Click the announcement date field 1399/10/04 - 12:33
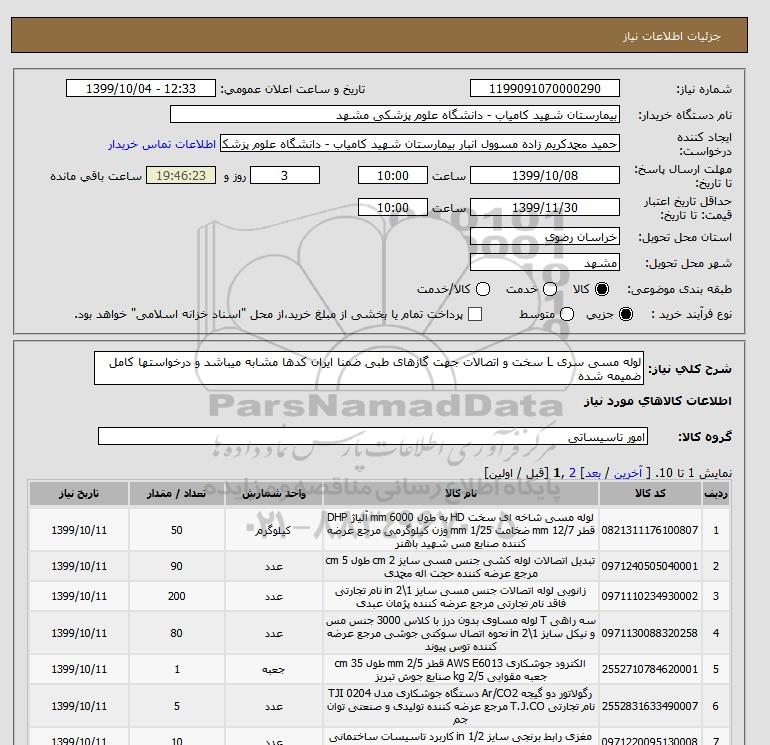The width and height of the screenshot is (770, 745). pos(141,88)
